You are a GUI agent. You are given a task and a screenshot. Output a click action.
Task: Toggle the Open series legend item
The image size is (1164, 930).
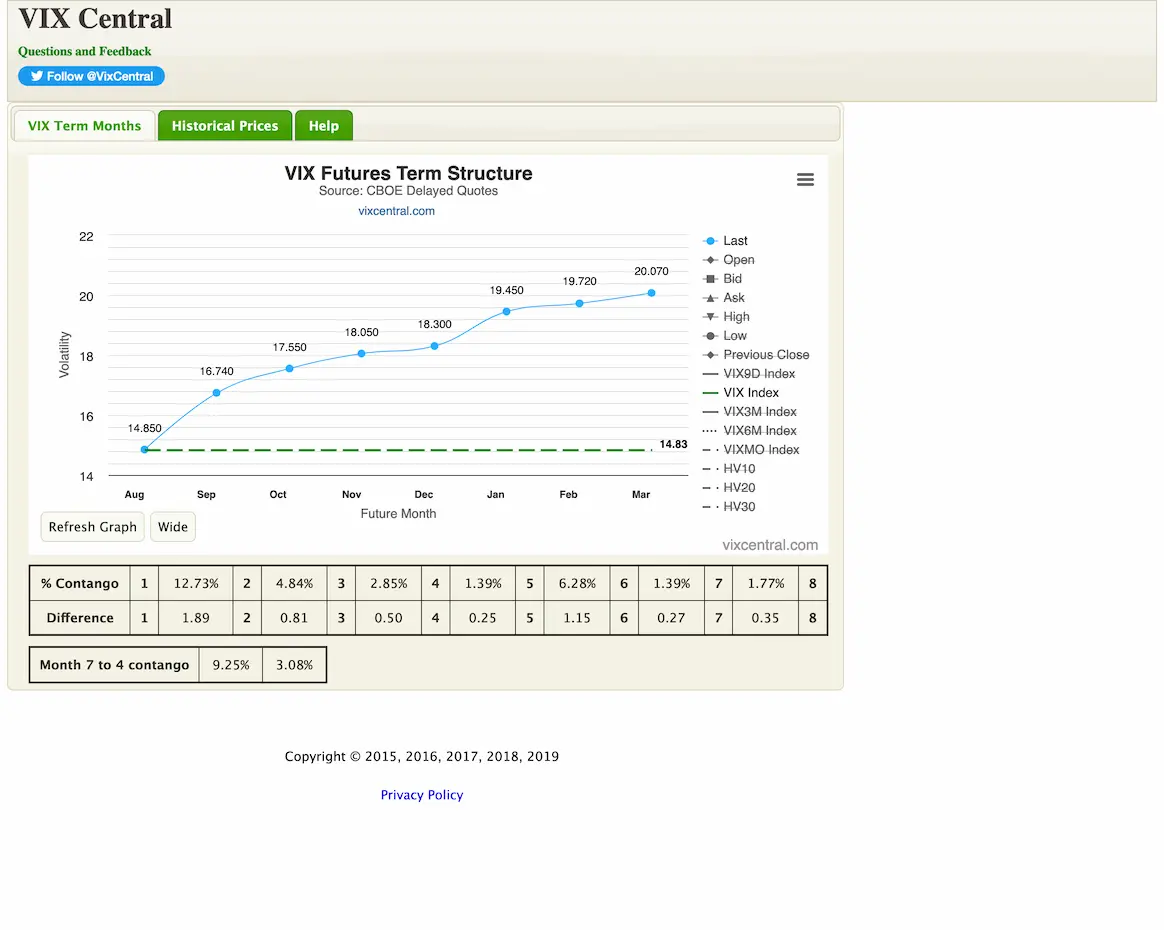point(738,260)
